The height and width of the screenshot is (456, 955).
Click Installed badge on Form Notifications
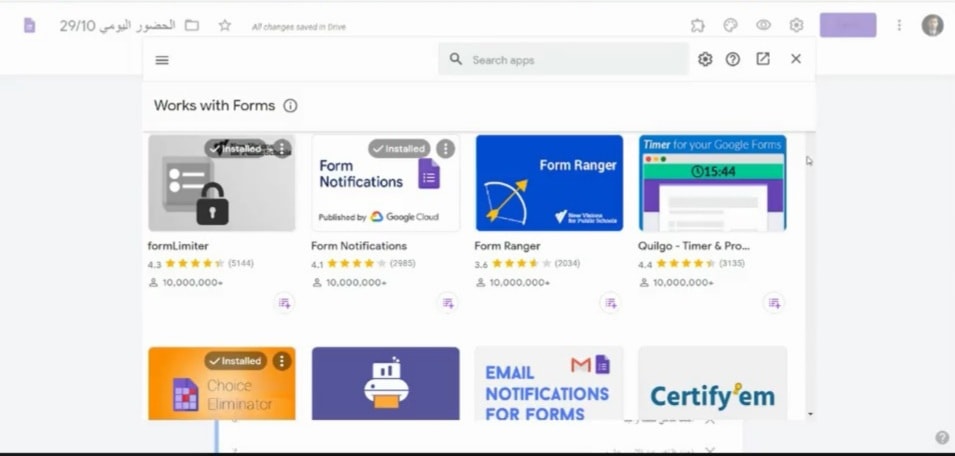[x=399, y=149]
